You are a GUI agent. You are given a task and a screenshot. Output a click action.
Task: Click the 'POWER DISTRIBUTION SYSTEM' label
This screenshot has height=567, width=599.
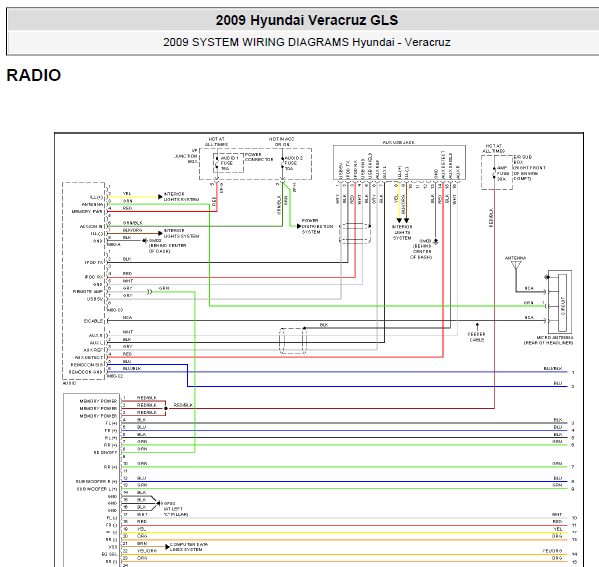pos(317,226)
